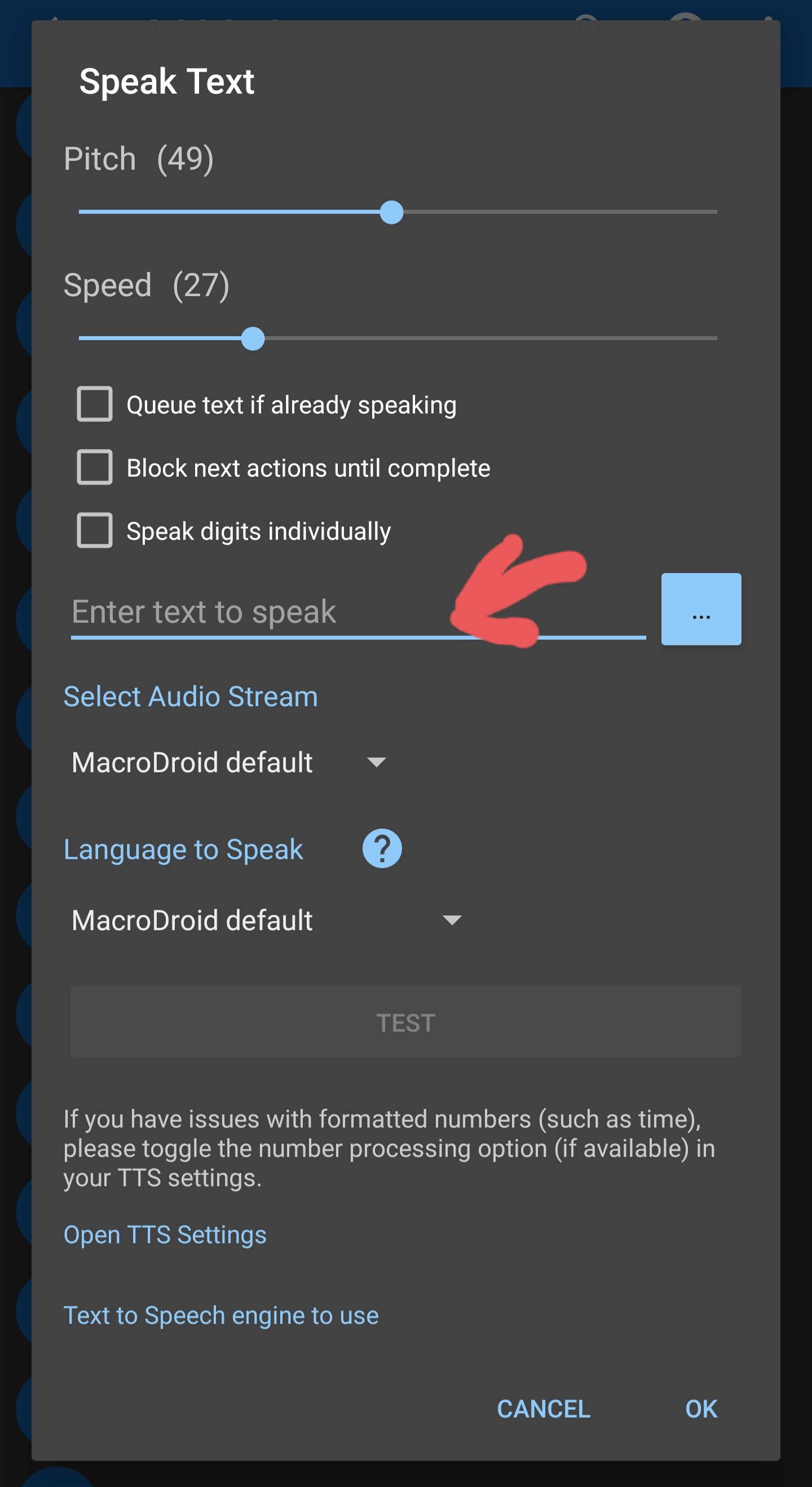
Task: Toggle Speak digits individually checkbox
Action: [95, 530]
